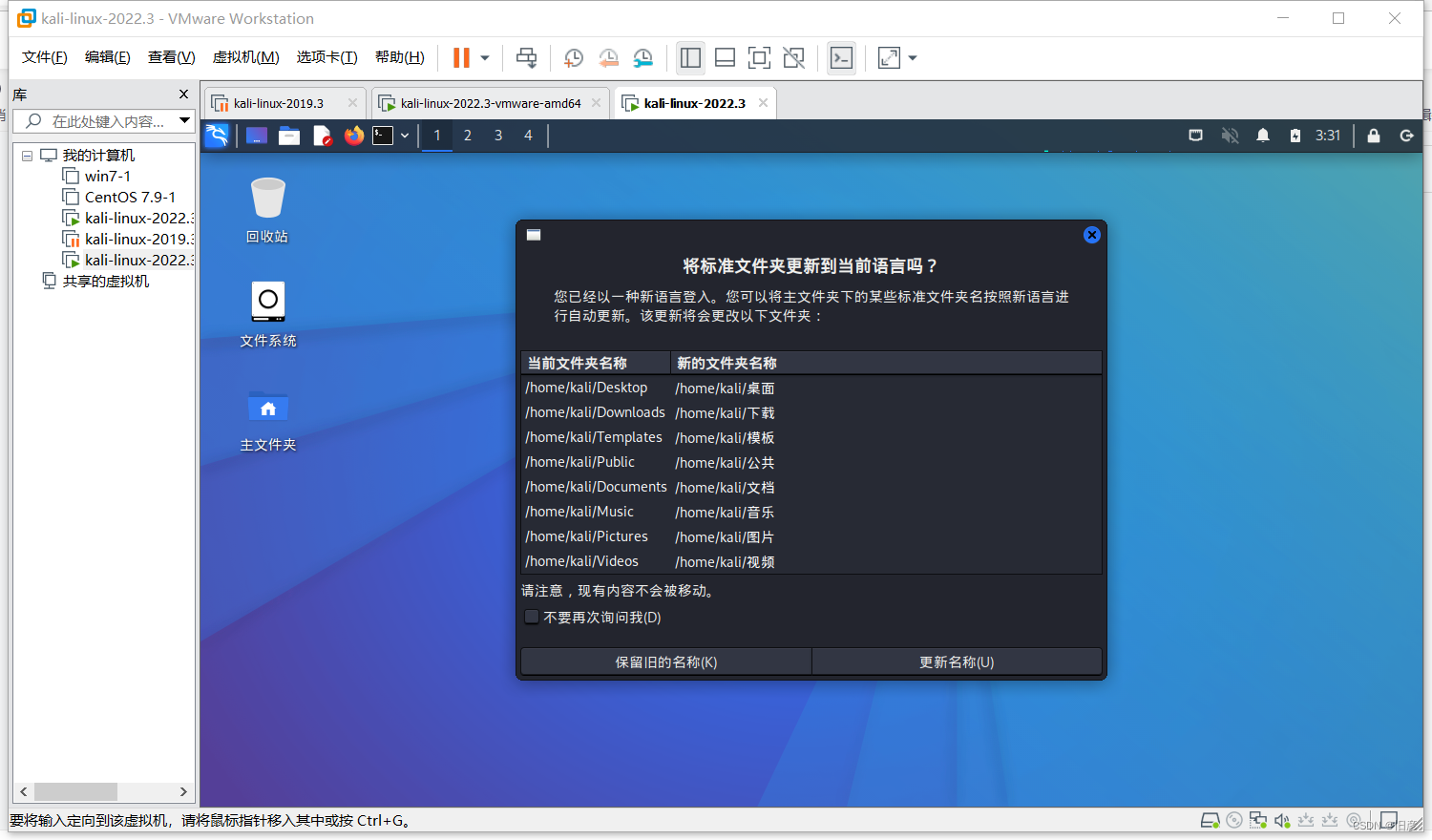Image resolution: width=1432 pixels, height=840 pixels.
Task: Switch to workspace 2
Action: 468,136
